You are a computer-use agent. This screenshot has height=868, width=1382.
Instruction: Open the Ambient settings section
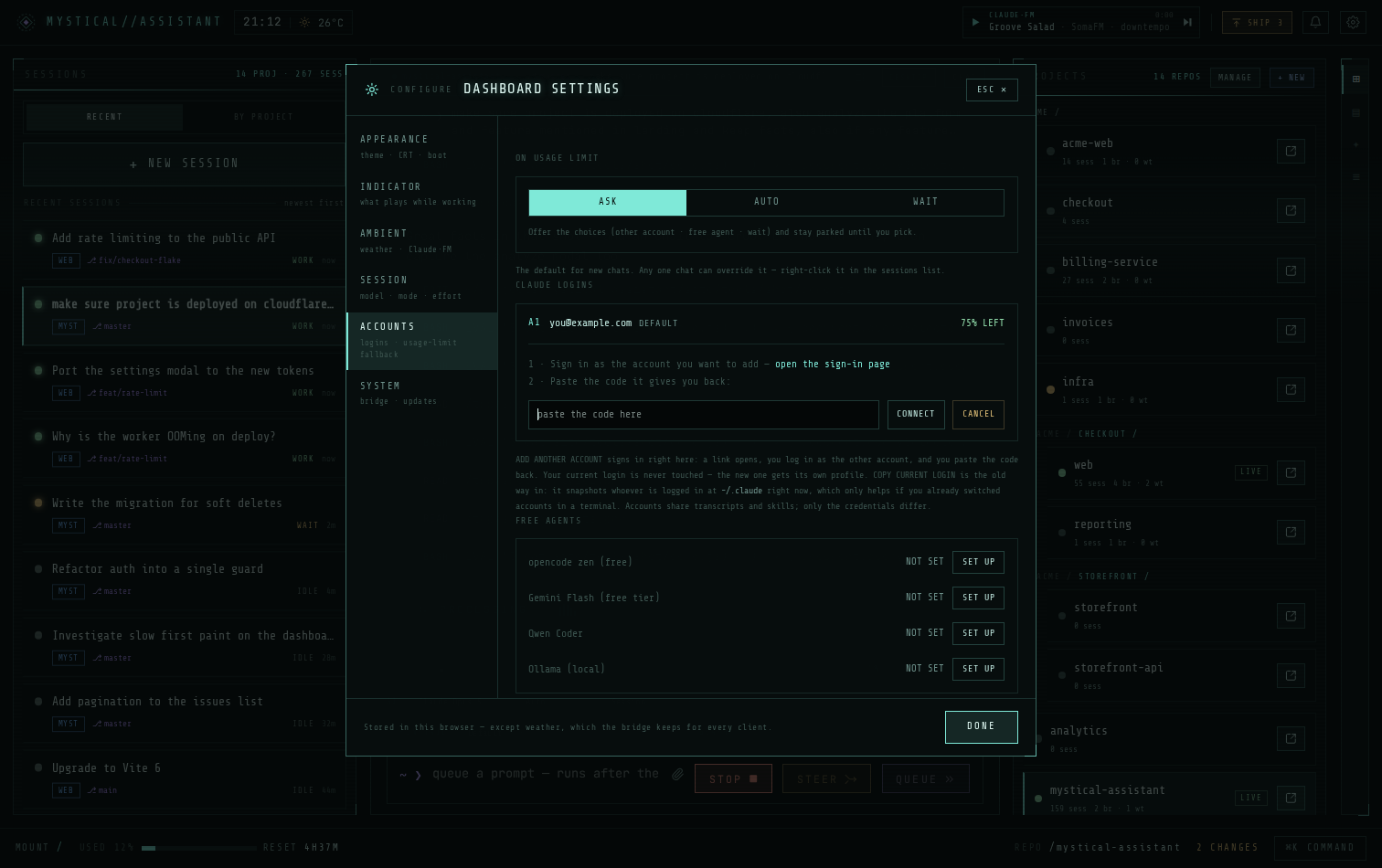tap(421, 240)
